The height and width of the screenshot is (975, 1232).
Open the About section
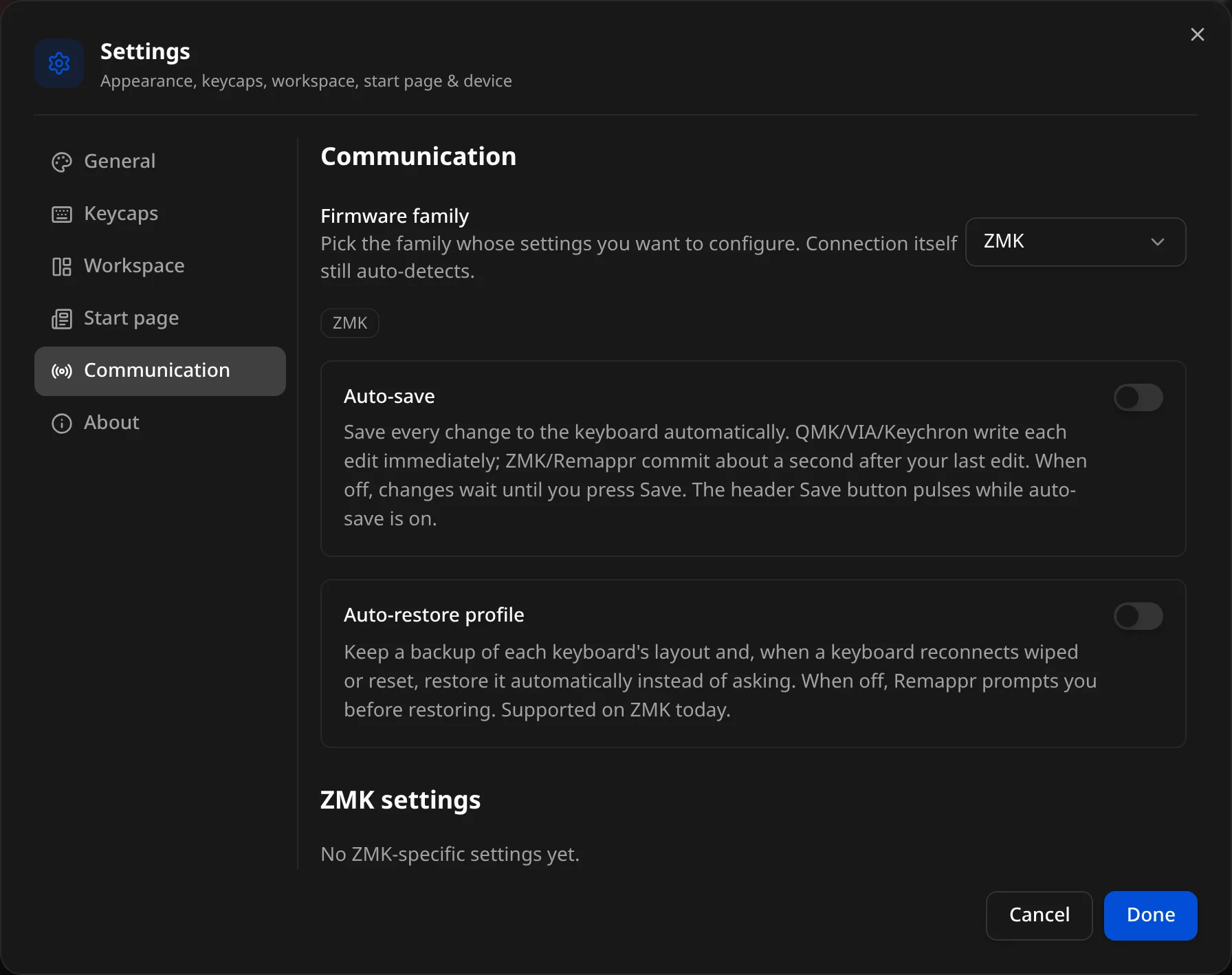coord(160,423)
